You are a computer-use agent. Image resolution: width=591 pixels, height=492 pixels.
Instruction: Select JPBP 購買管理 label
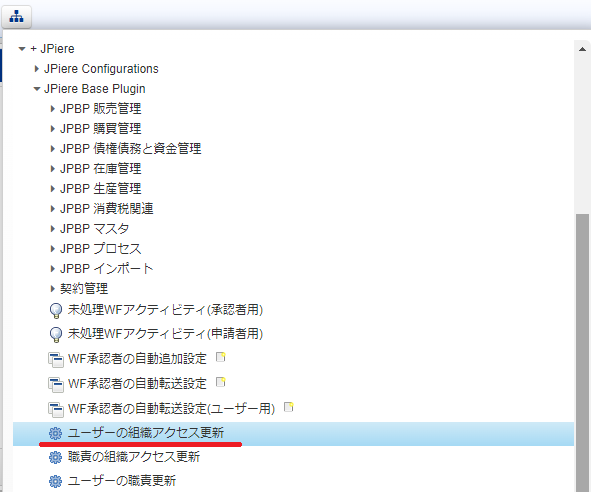tap(101, 129)
